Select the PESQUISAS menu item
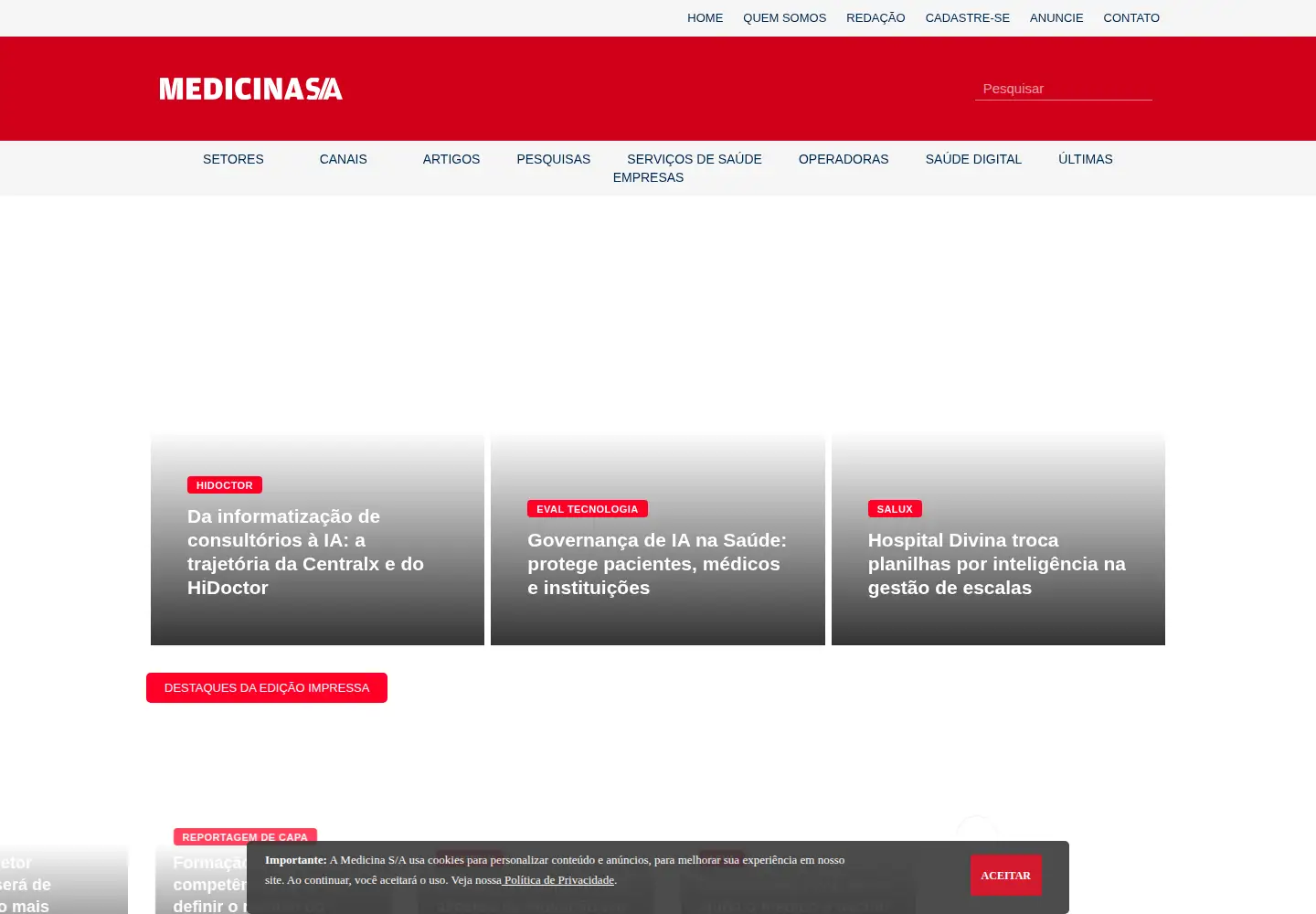Image resolution: width=1316 pixels, height=914 pixels. click(554, 159)
